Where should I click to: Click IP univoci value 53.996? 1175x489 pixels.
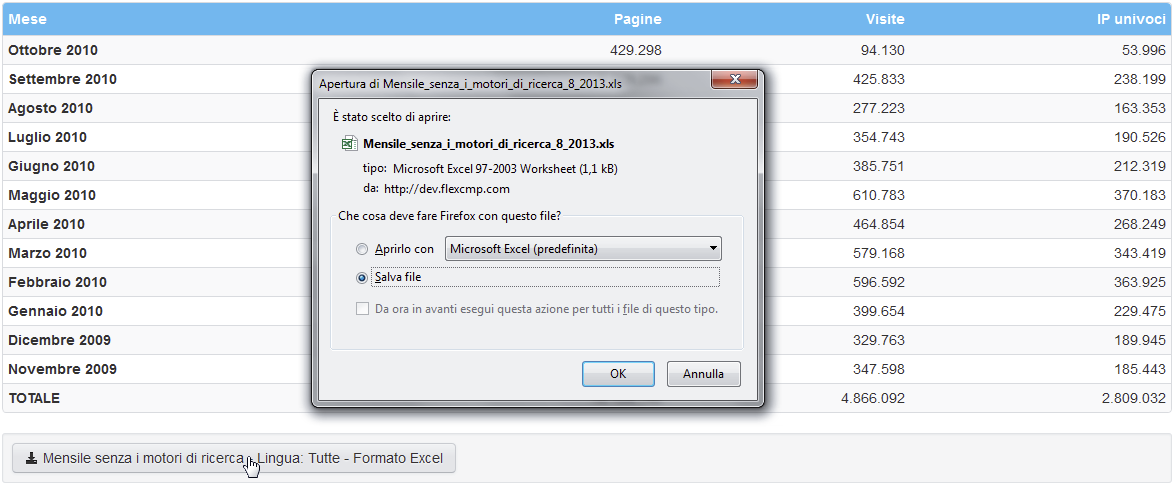[x=1144, y=50]
